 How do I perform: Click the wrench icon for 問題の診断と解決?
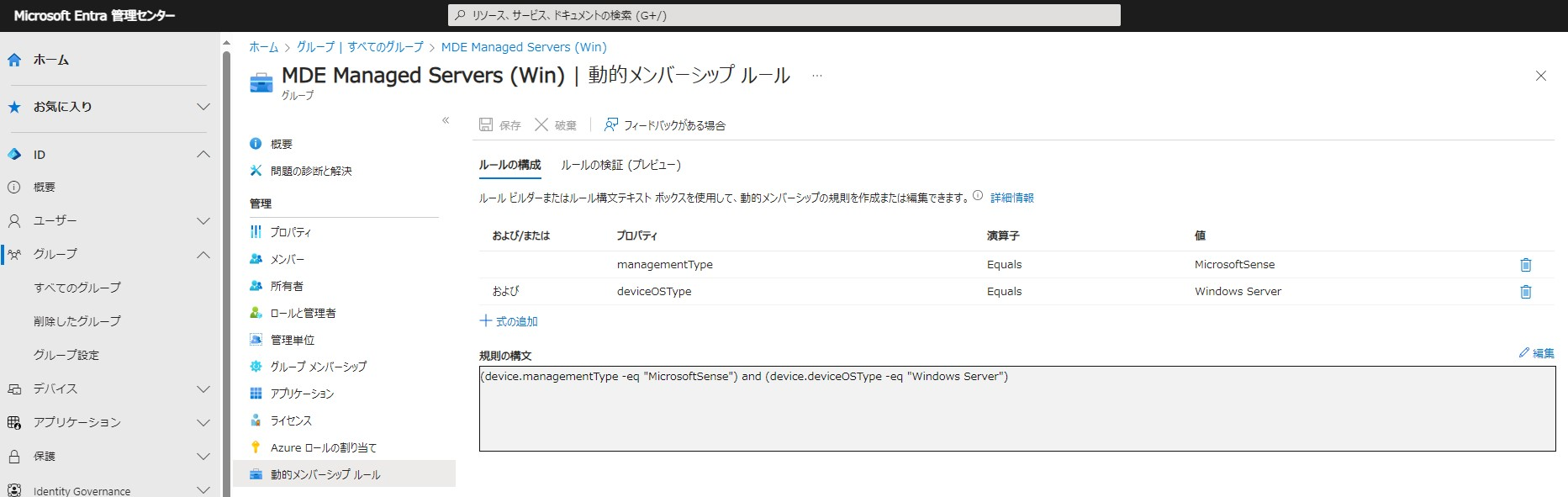pyautogui.click(x=256, y=171)
